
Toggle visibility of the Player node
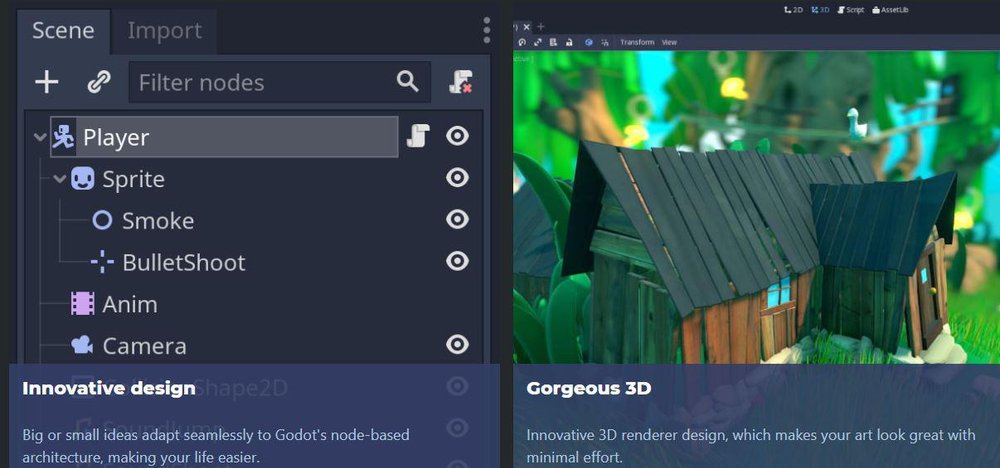pos(457,136)
